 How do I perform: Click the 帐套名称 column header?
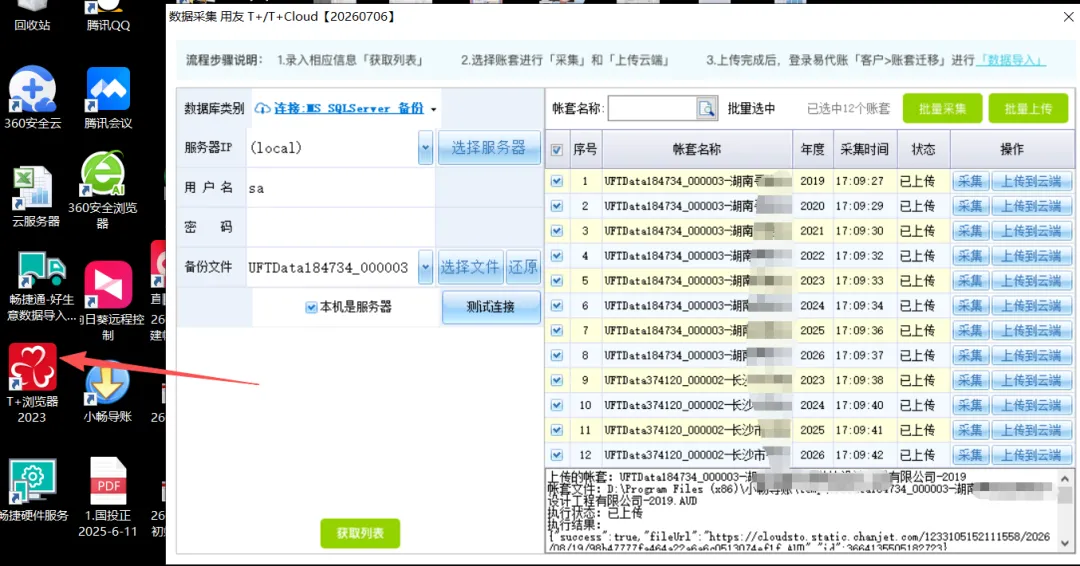[696, 149]
